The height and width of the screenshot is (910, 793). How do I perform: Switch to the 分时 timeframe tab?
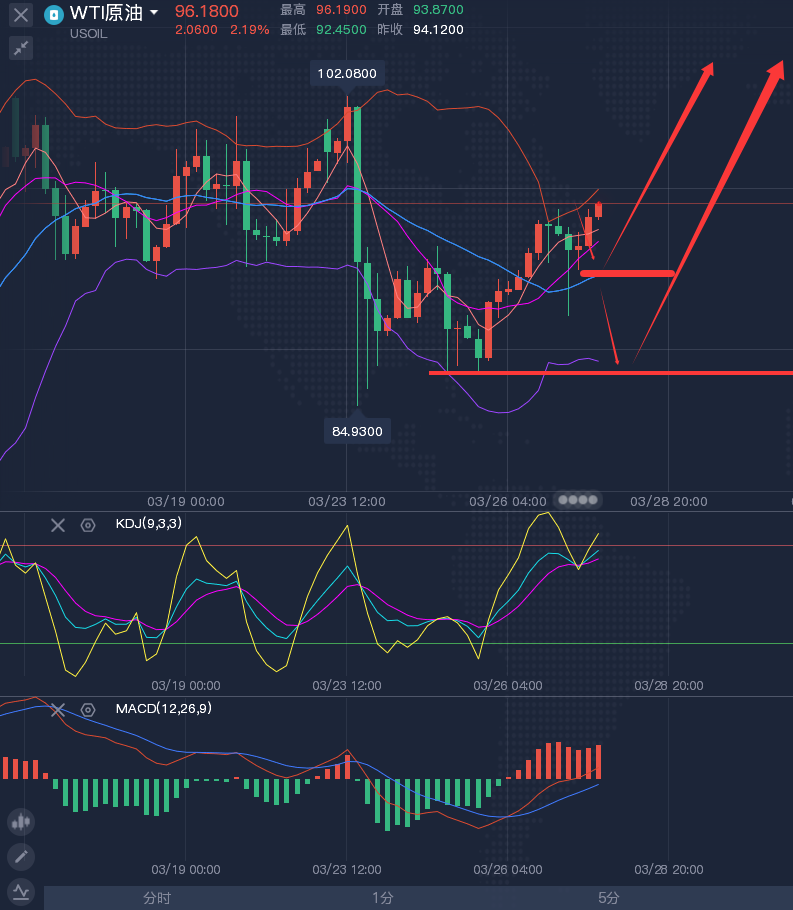tap(157, 898)
